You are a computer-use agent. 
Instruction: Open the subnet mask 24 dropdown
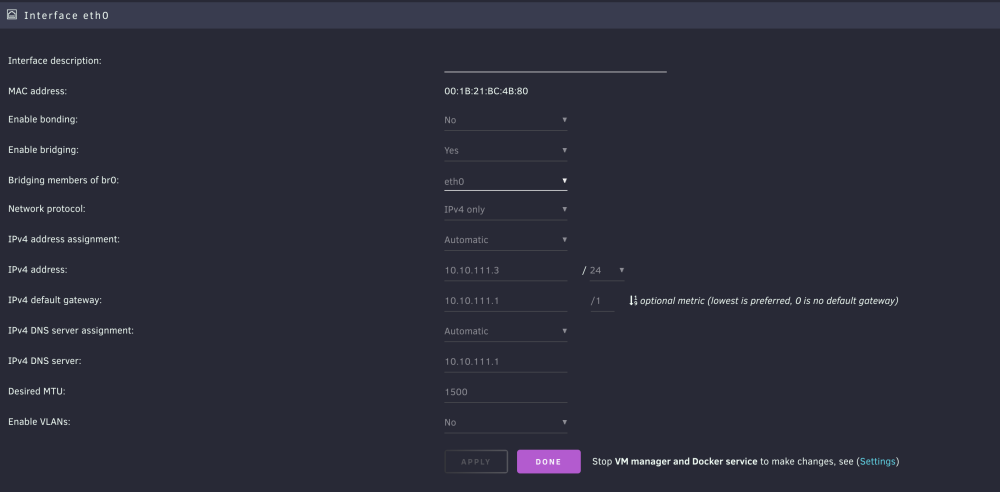pyautogui.click(x=607, y=271)
